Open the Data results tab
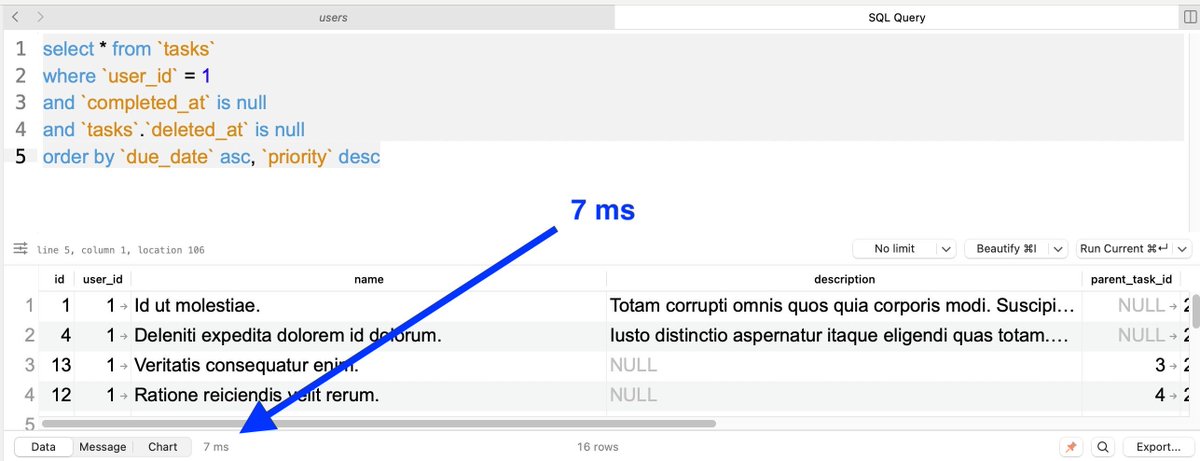The image size is (1200, 461). click(x=43, y=447)
